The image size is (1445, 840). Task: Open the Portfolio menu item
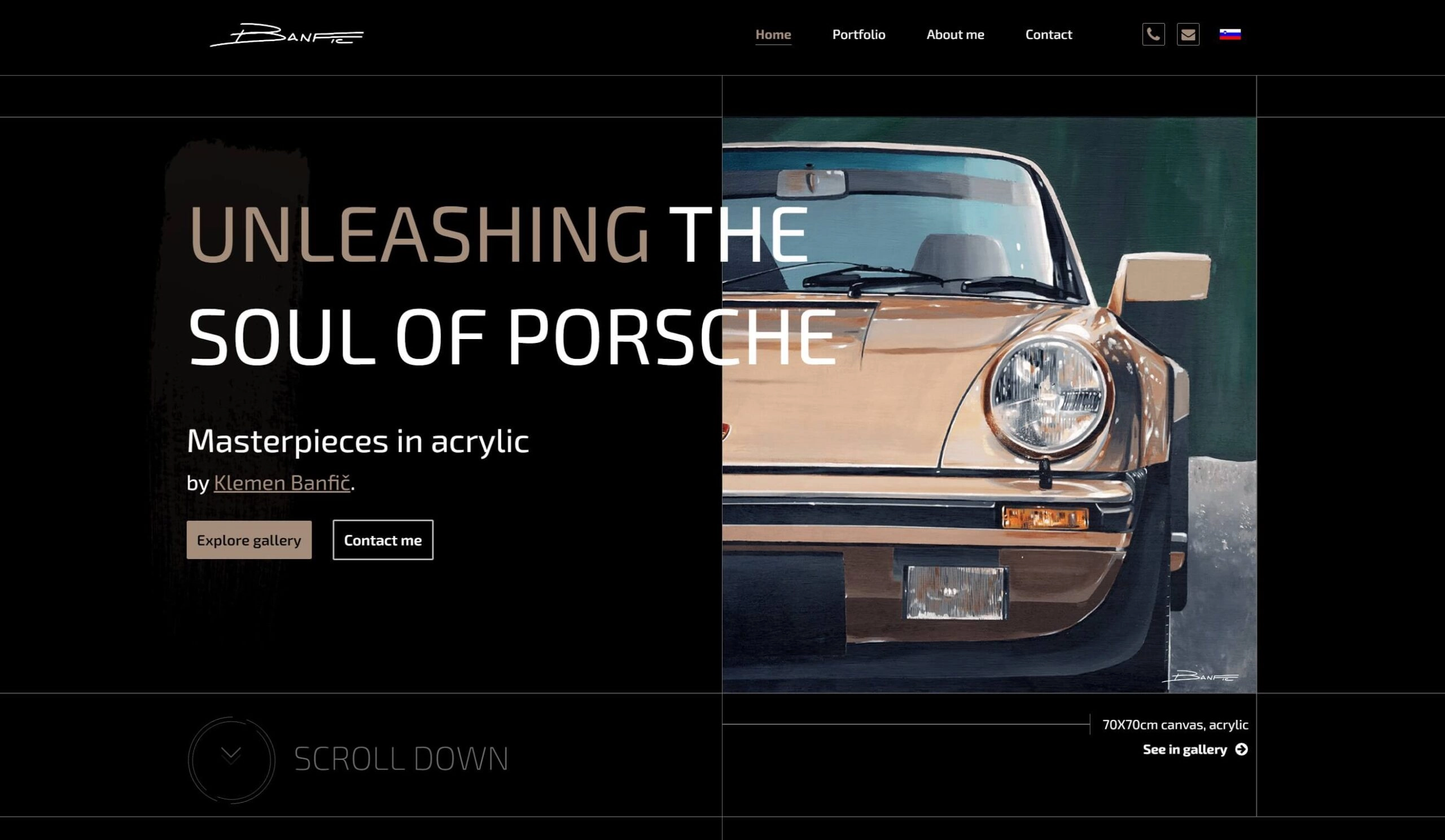point(859,34)
